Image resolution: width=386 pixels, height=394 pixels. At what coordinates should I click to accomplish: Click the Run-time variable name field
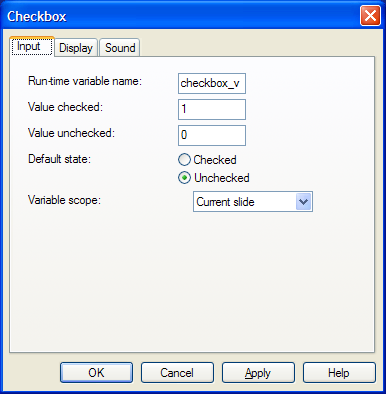pyautogui.click(x=212, y=83)
